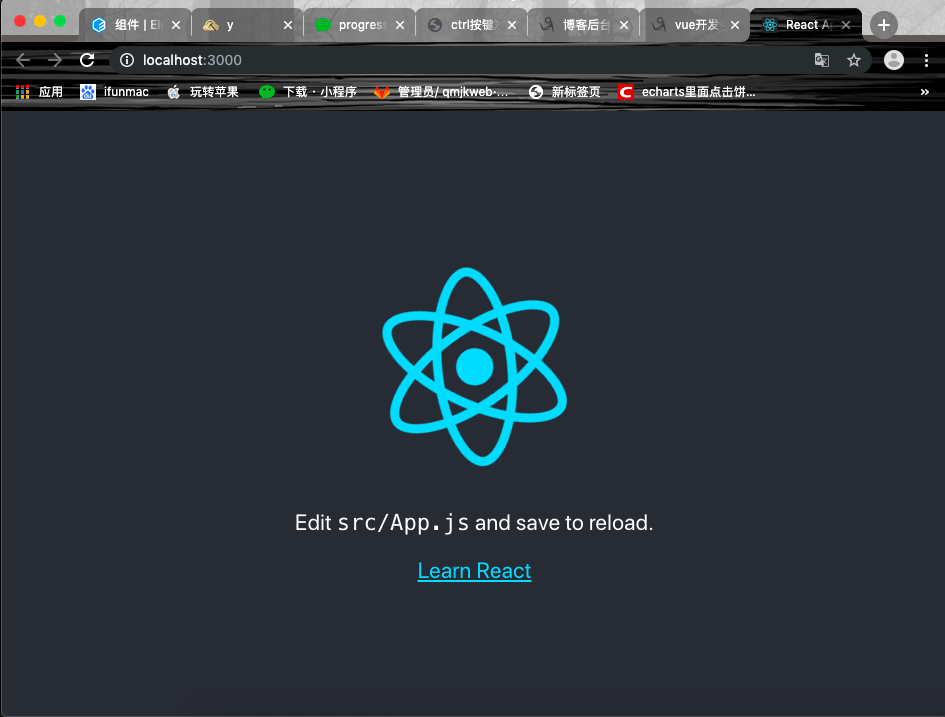Open the Google Translate icon in address bar
This screenshot has height=717, width=945.
821,60
